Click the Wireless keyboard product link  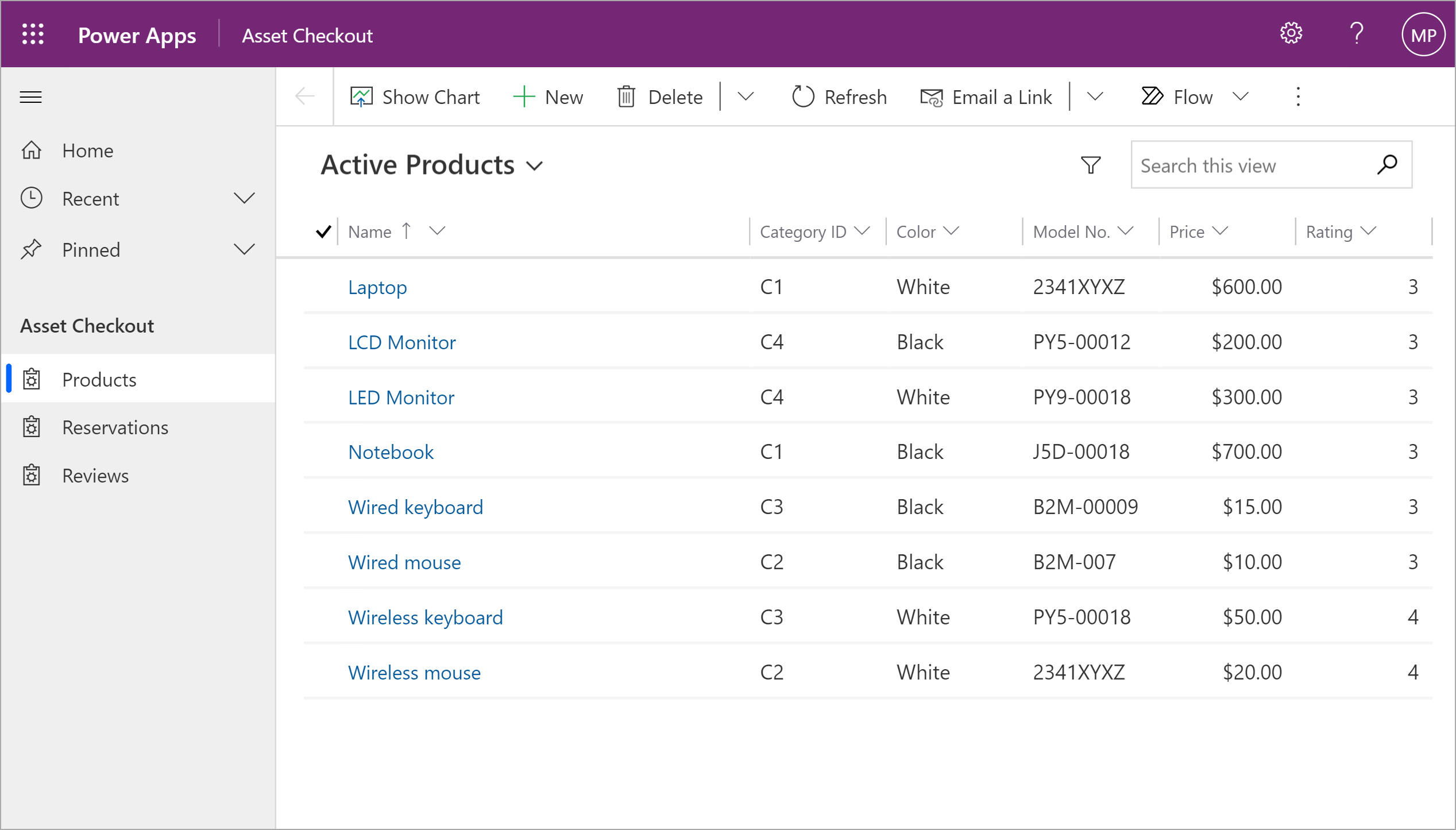[424, 616]
